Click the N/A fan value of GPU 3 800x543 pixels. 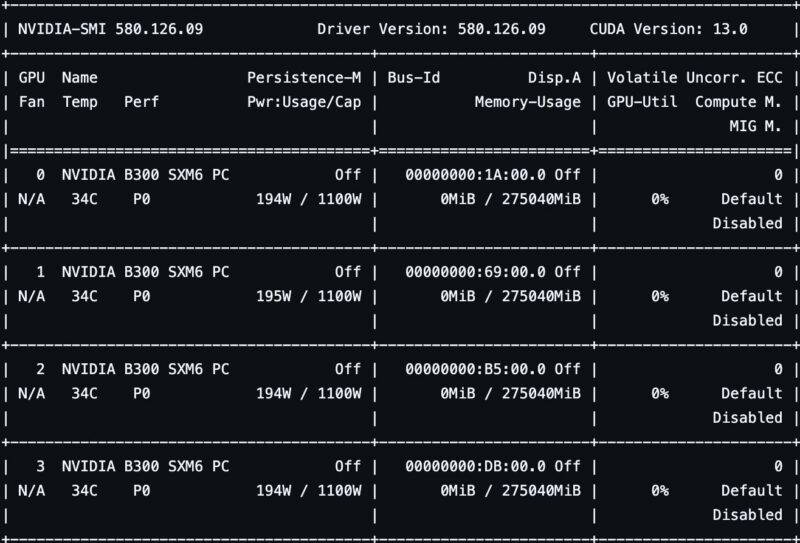click(x=32, y=490)
